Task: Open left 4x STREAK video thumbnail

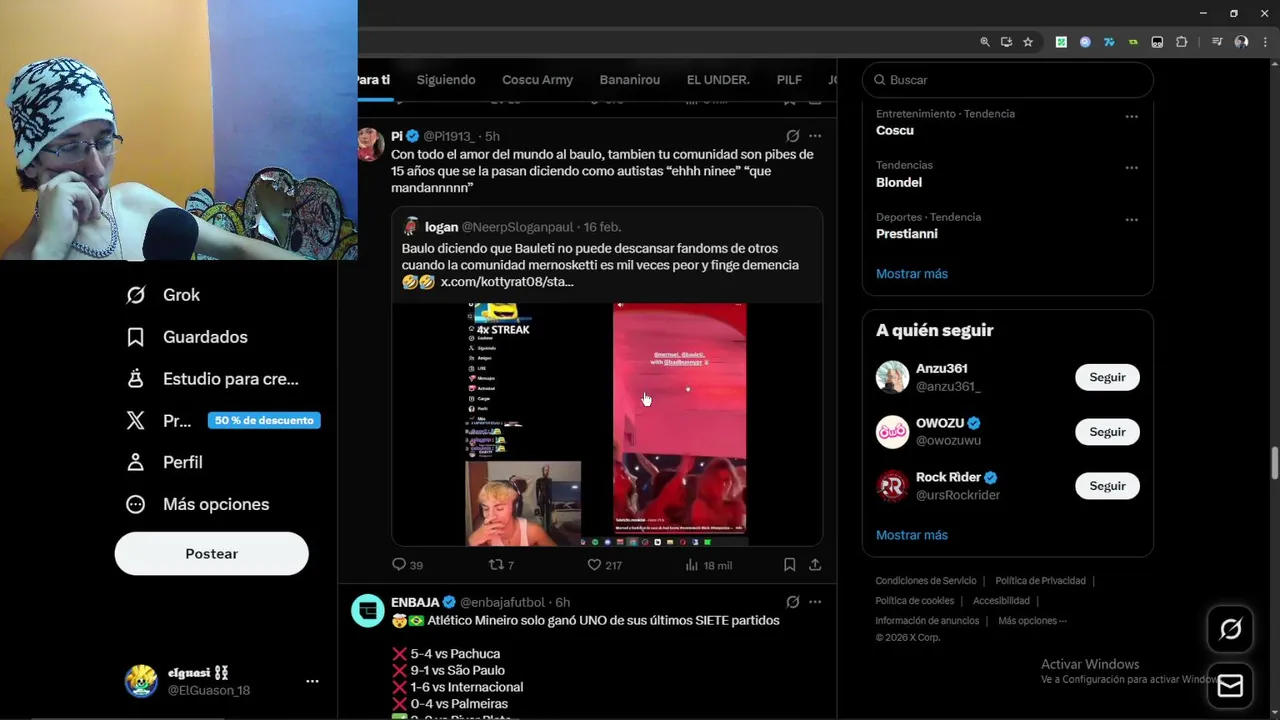Action: coord(523,425)
